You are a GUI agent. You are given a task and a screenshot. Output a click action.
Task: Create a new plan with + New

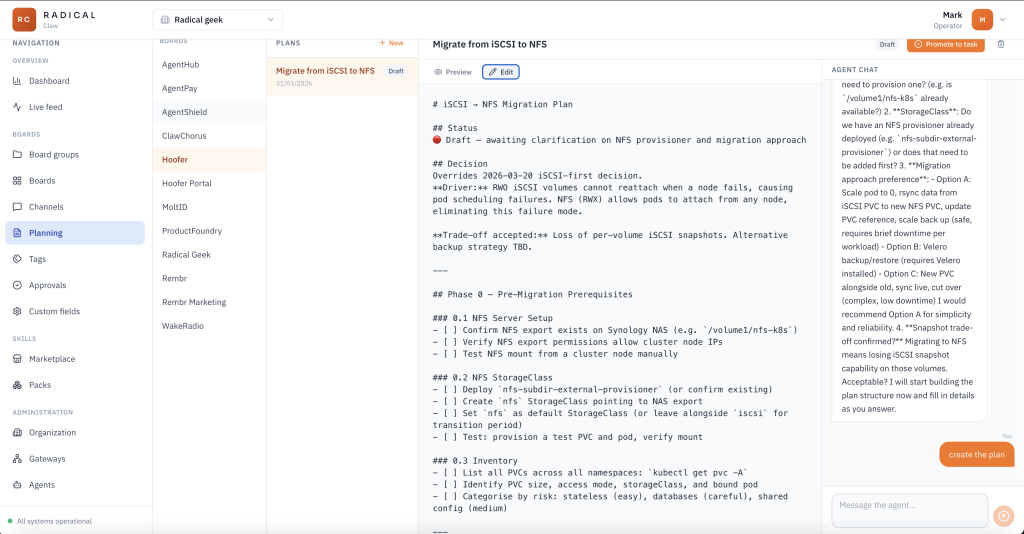(x=391, y=43)
